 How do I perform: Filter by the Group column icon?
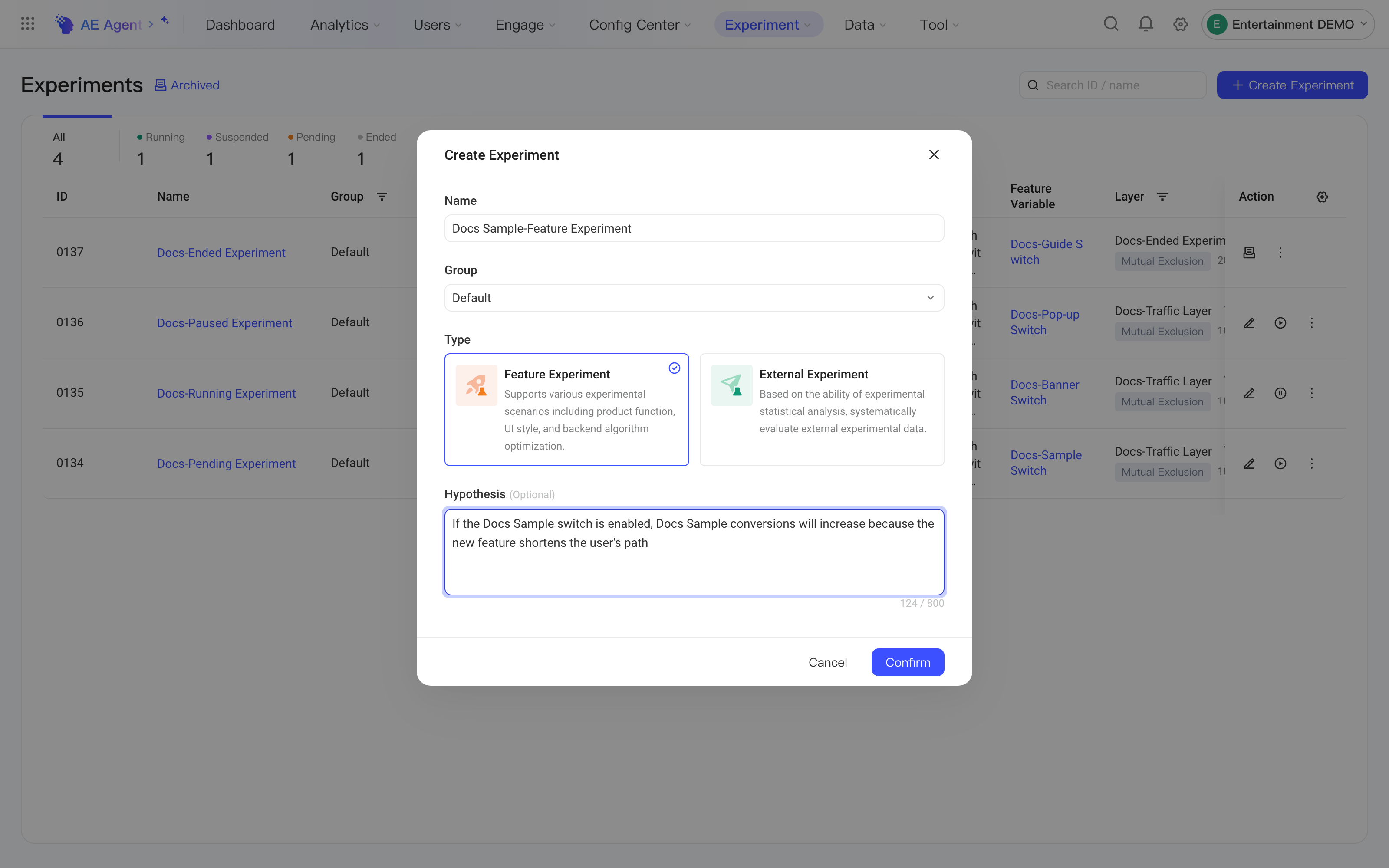tap(382, 197)
